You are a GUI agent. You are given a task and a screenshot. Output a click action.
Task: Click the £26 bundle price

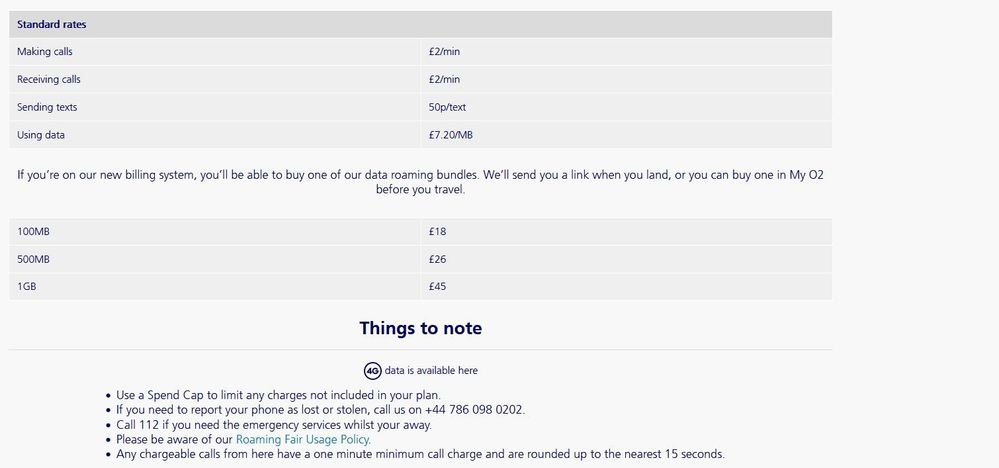click(437, 259)
